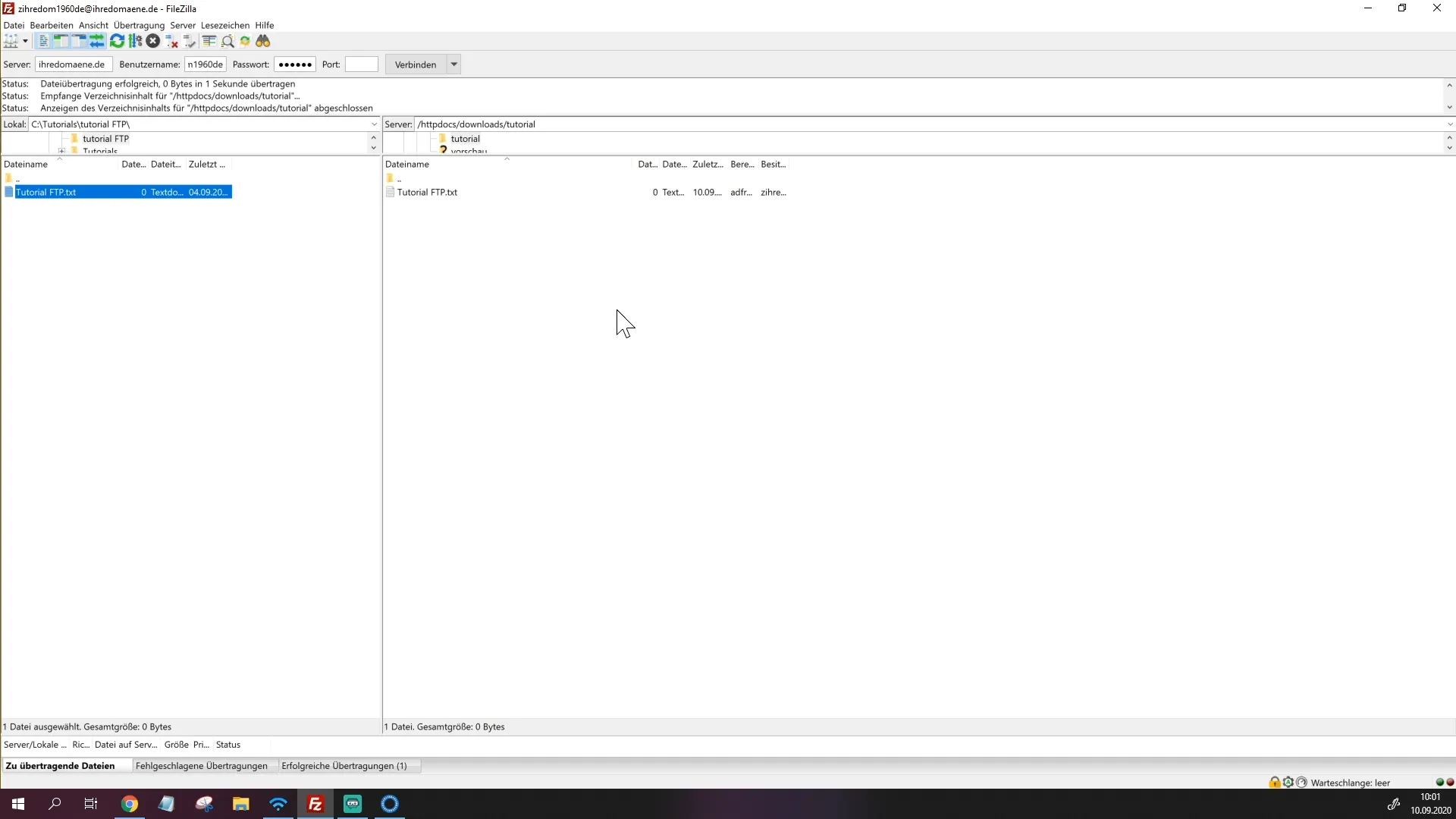Click the Server host input field
This screenshot has width=1456, height=819.
74,64
